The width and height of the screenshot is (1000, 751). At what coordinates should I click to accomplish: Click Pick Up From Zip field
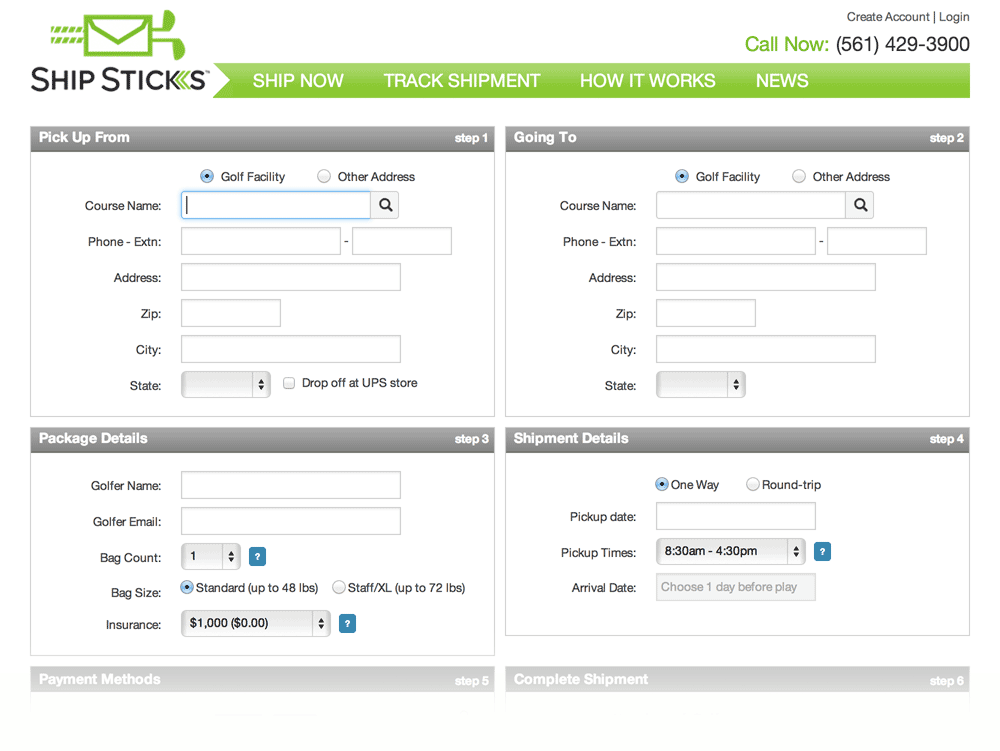231,313
